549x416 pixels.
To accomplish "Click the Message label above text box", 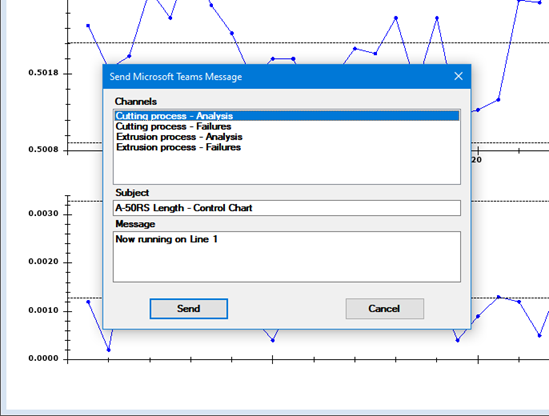I will [135, 224].
